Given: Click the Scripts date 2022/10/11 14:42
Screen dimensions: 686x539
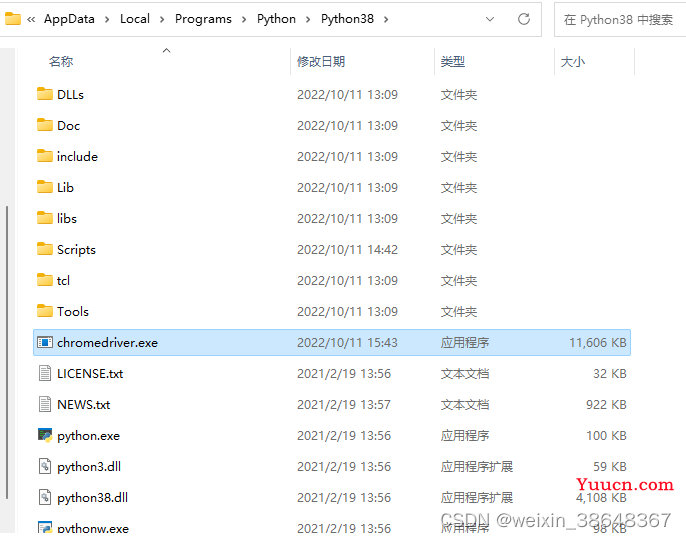Looking at the screenshot, I should pyautogui.click(x=347, y=250).
